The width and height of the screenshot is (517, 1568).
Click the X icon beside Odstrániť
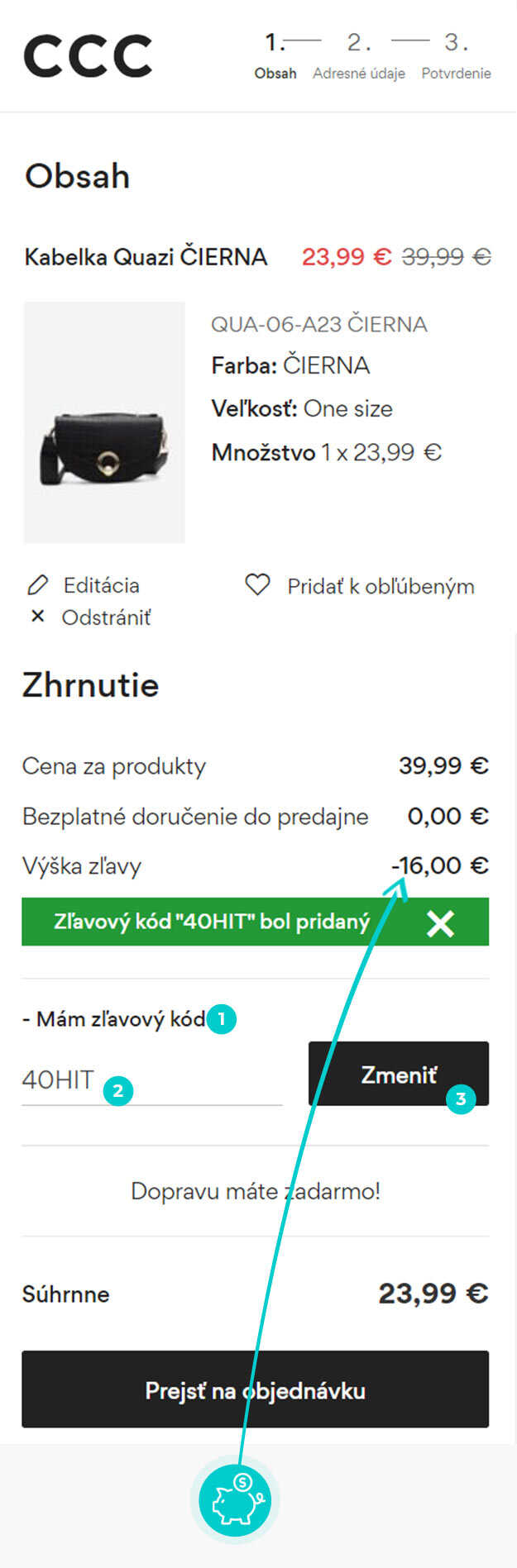pos(37,617)
